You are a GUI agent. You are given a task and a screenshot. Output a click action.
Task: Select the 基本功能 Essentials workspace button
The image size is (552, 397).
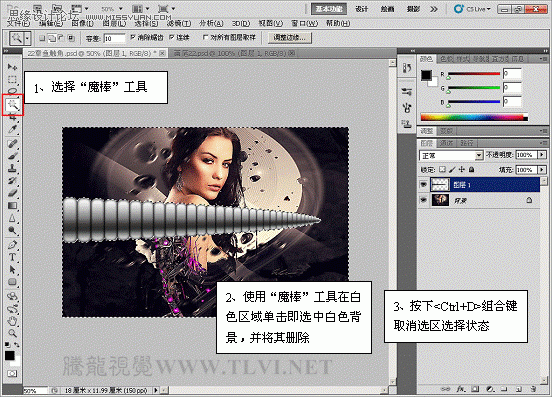coord(329,9)
